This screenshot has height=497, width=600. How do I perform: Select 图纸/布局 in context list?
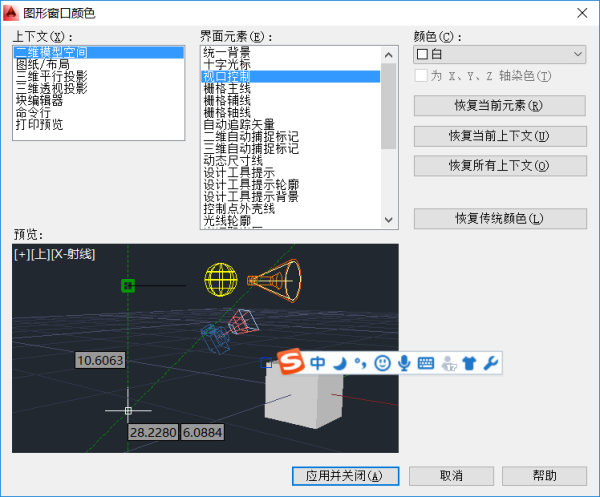coord(99,64)
